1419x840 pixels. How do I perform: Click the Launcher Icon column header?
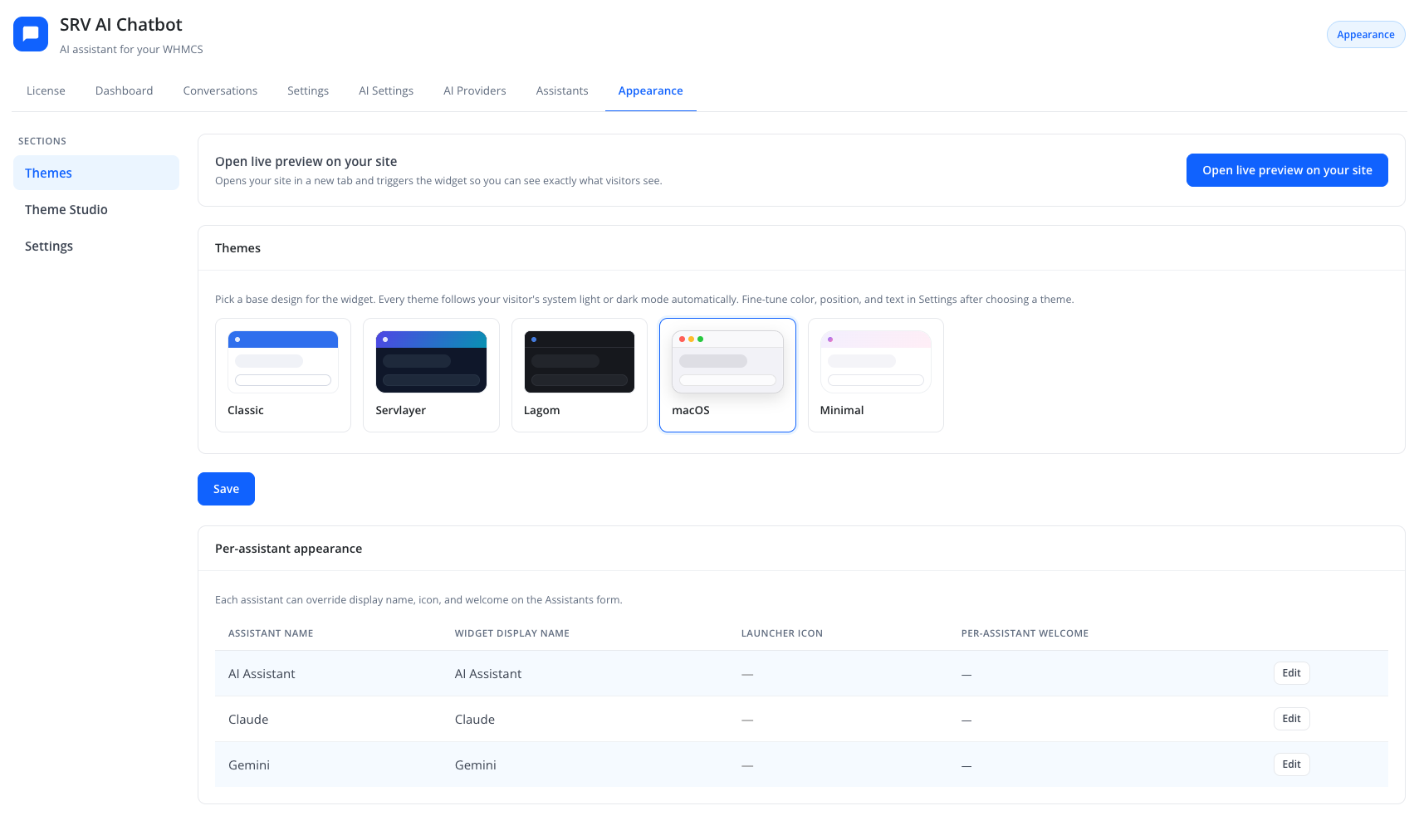782,633
